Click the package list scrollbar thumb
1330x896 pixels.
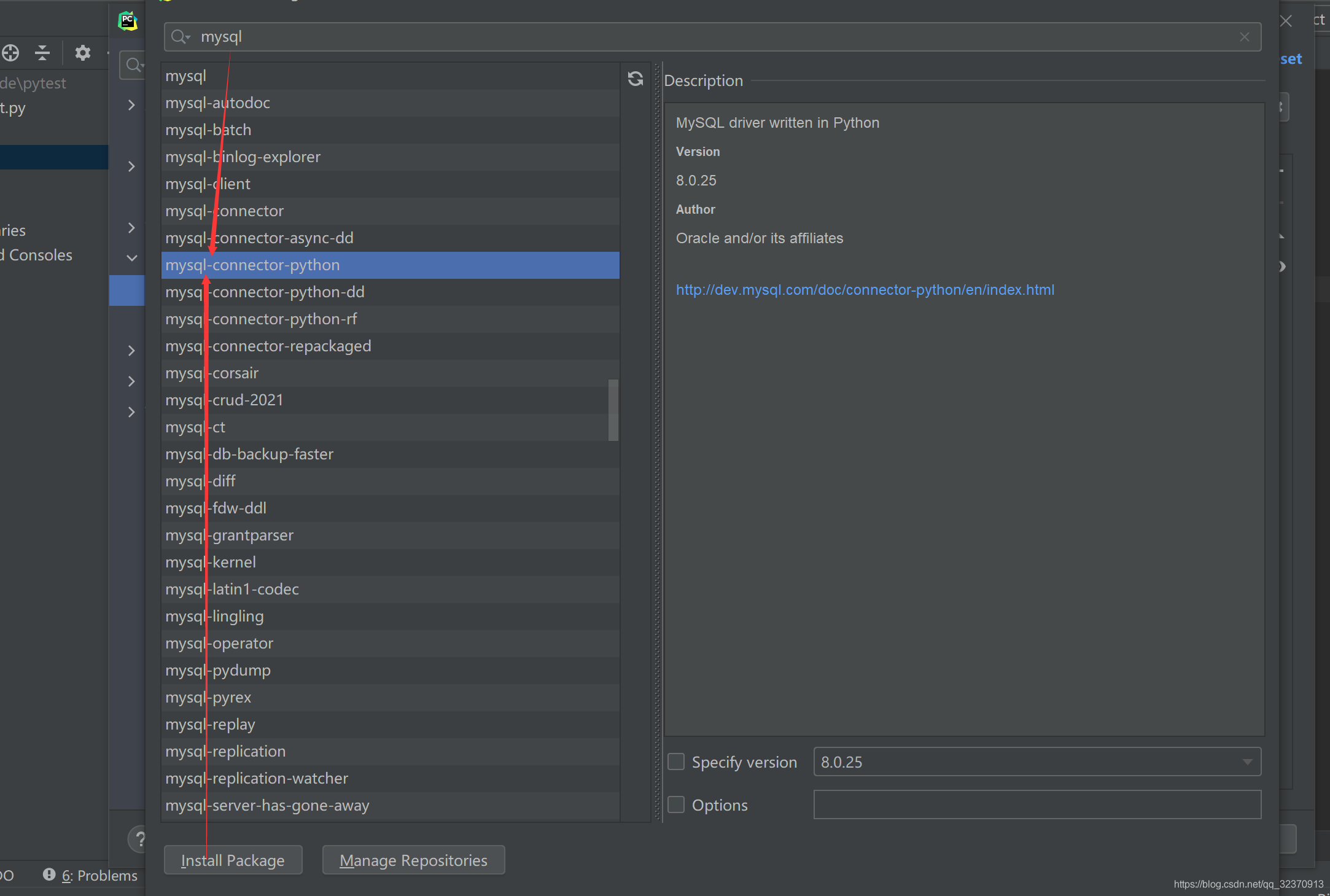click(613, 410)
